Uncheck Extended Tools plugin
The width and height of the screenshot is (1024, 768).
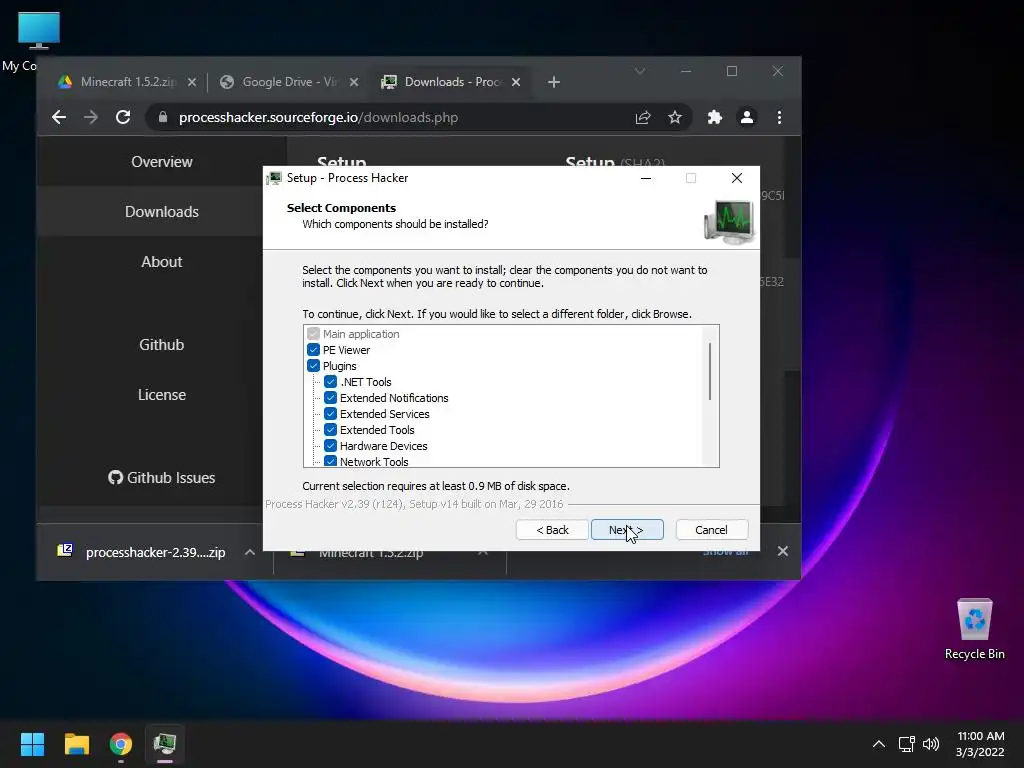tap(330, 430)
